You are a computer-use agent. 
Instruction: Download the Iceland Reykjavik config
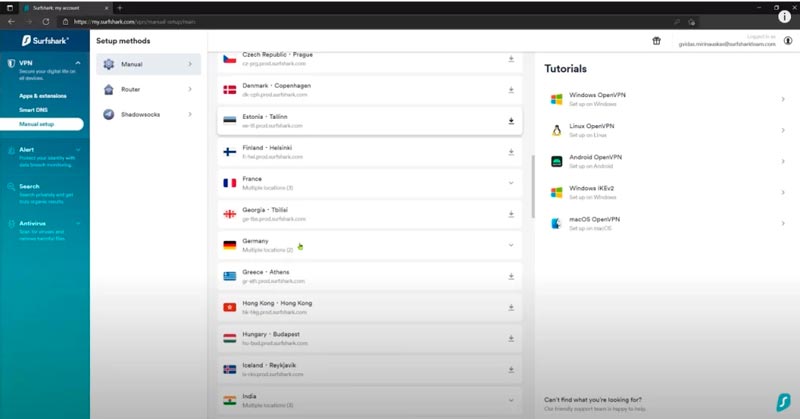511,370
